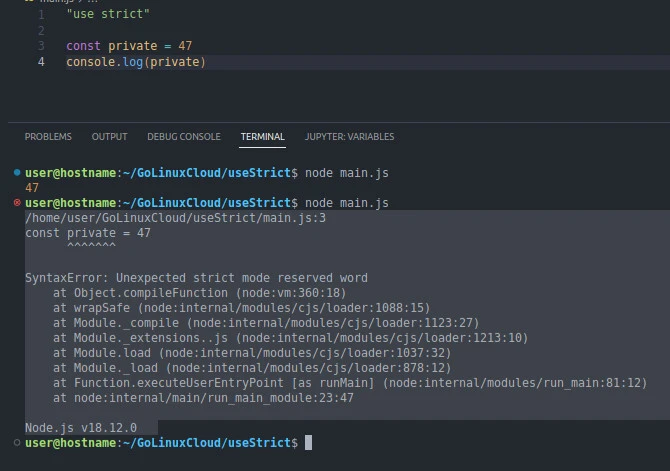Switch to the OUTPUT tab
This screenshot has height=471, width=670.
(x=109, y=137)
